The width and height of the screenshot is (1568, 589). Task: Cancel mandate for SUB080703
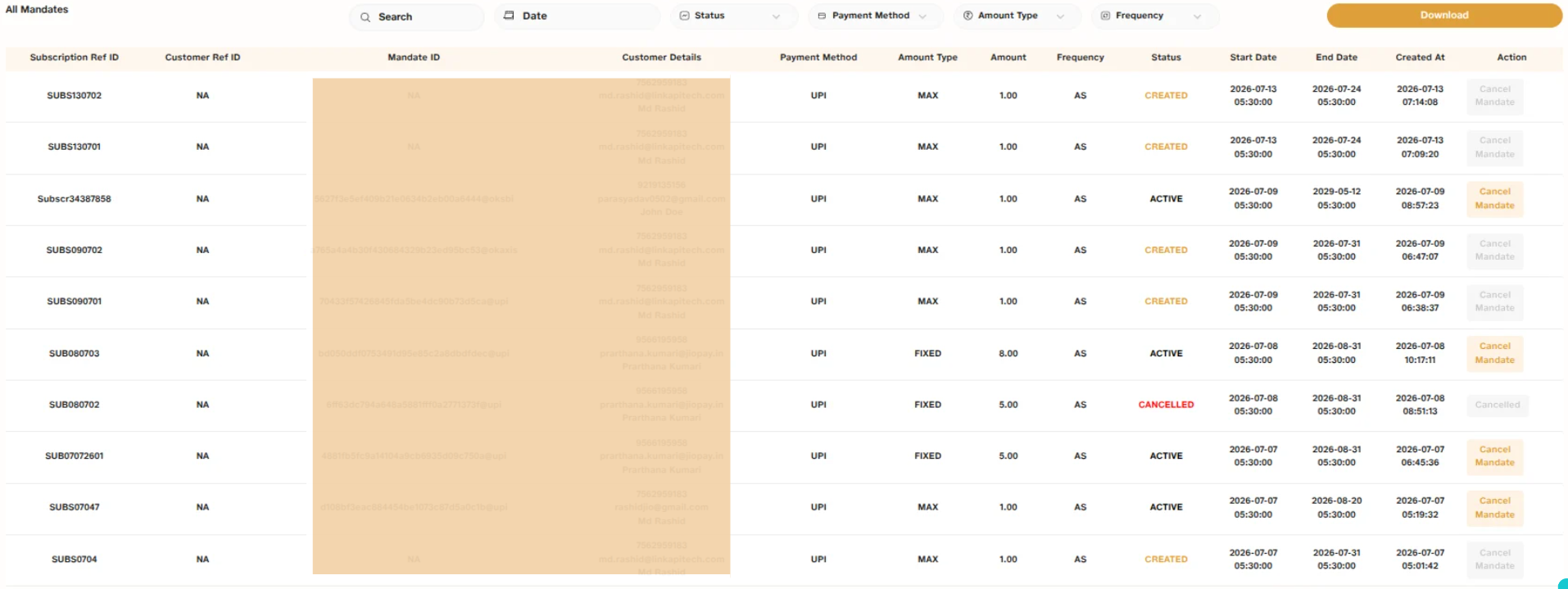[1494, 354]
